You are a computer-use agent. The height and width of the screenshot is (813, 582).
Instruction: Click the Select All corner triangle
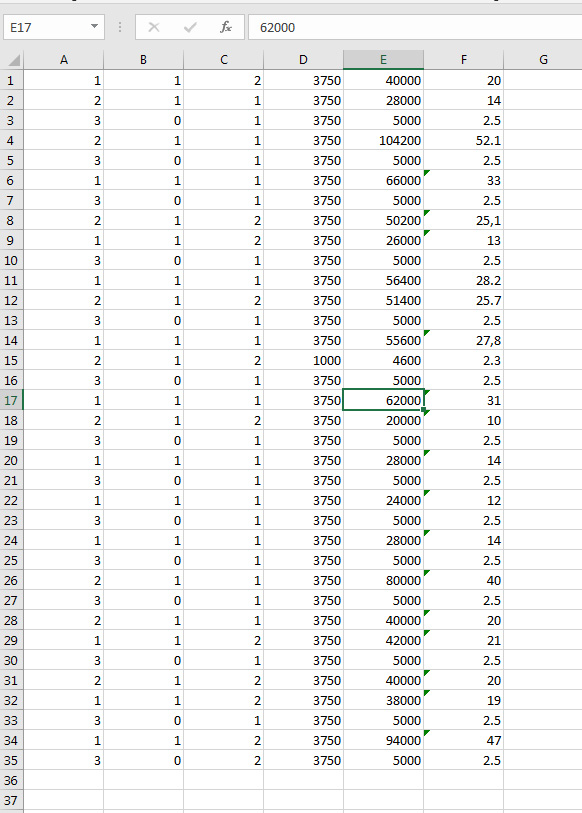click(x=12, y=60)
